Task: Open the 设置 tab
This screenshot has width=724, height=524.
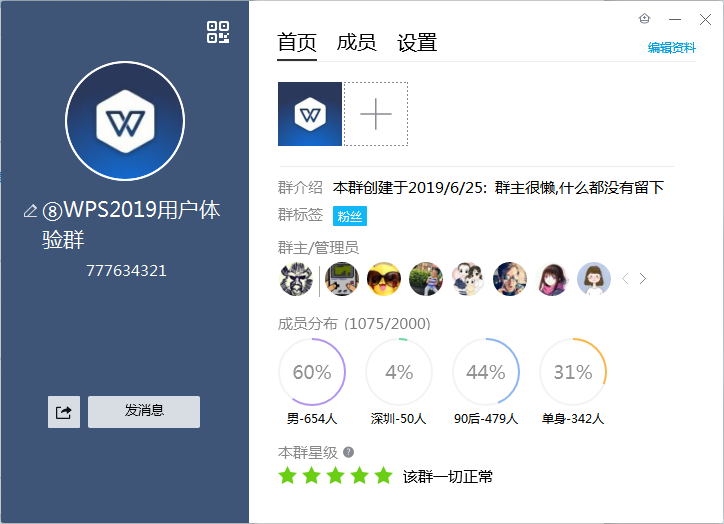Action: (x=417, y=43)
